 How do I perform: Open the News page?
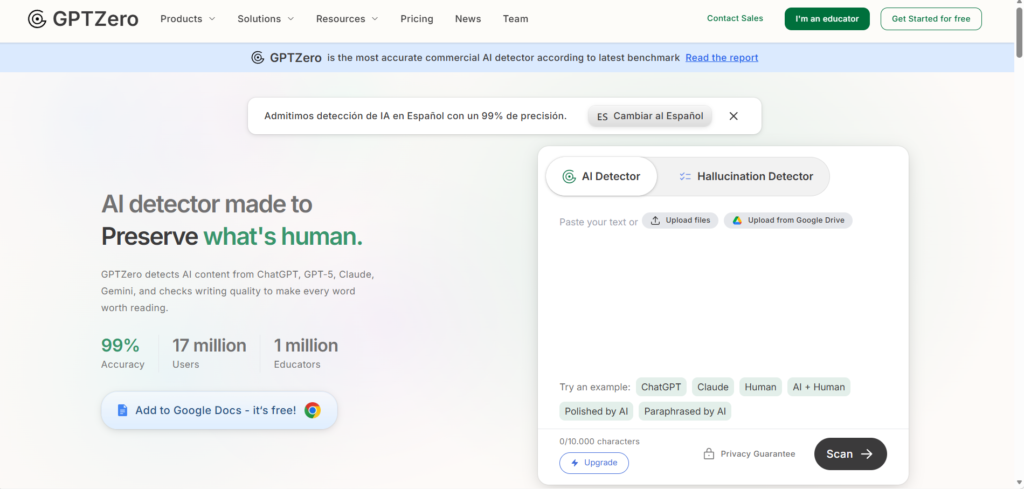coord(468,19)
